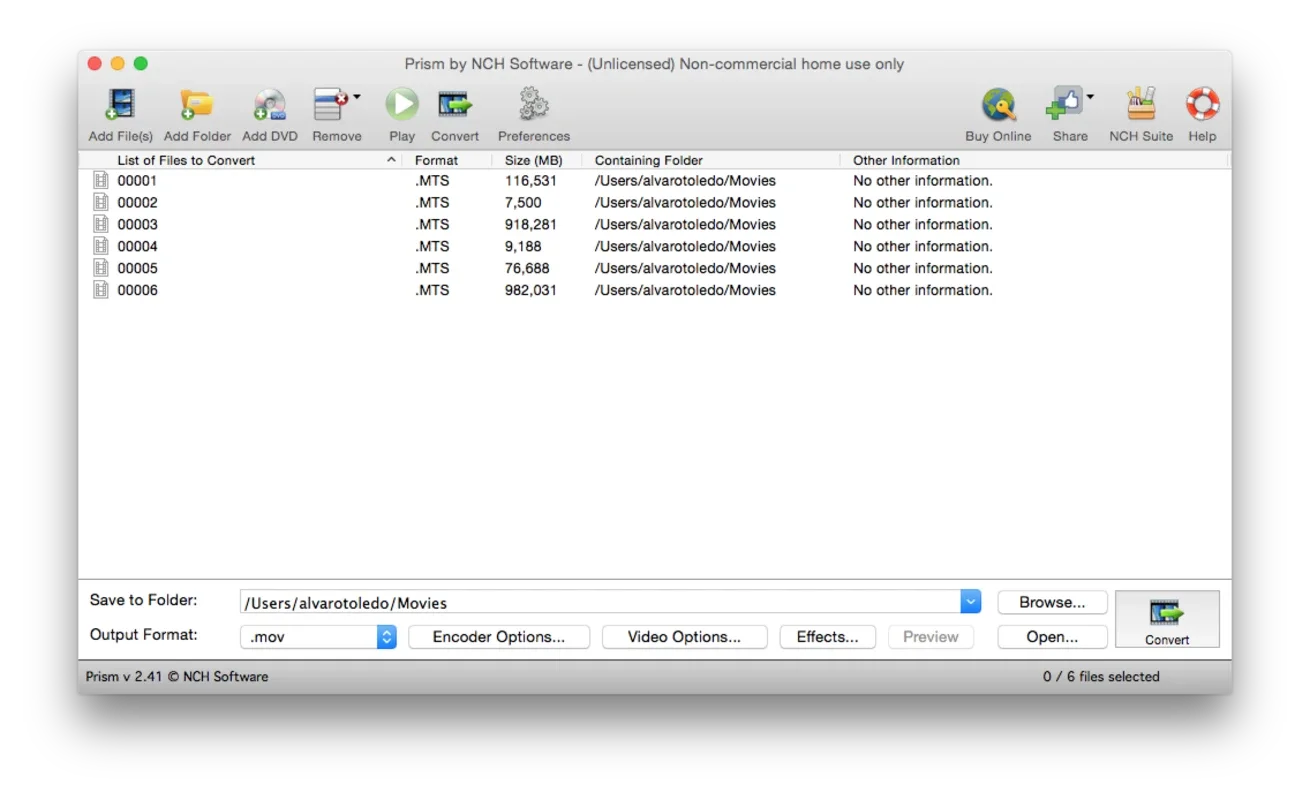Click file icon beside 00004
This screenshot has height=800, width=1310.
point(100,247)
